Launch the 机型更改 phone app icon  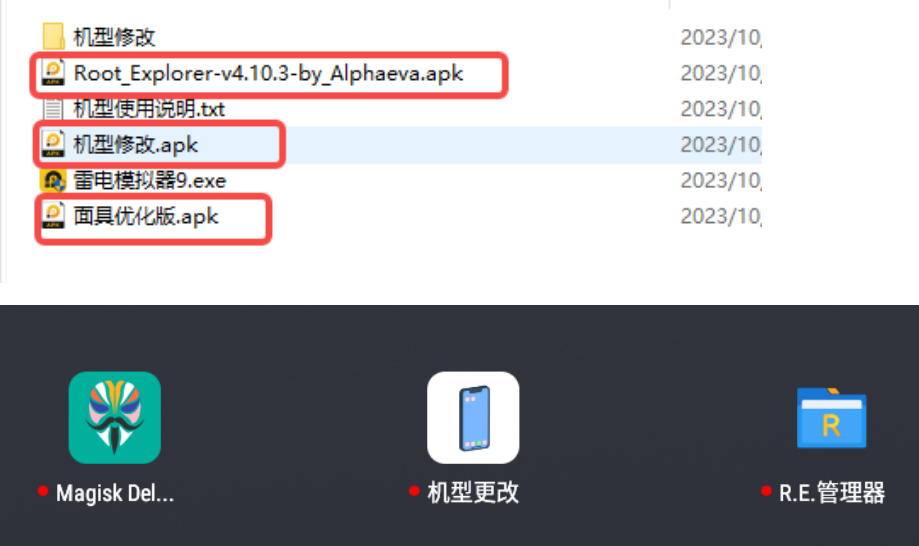[473, 418]
